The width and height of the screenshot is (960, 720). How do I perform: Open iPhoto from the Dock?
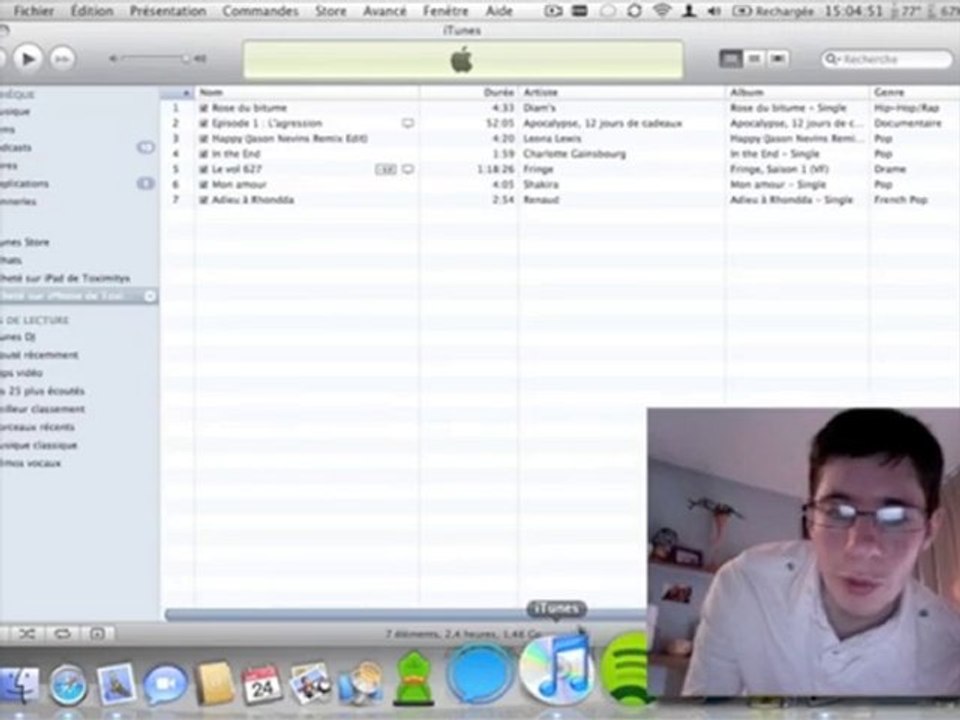tap(310, 683)
